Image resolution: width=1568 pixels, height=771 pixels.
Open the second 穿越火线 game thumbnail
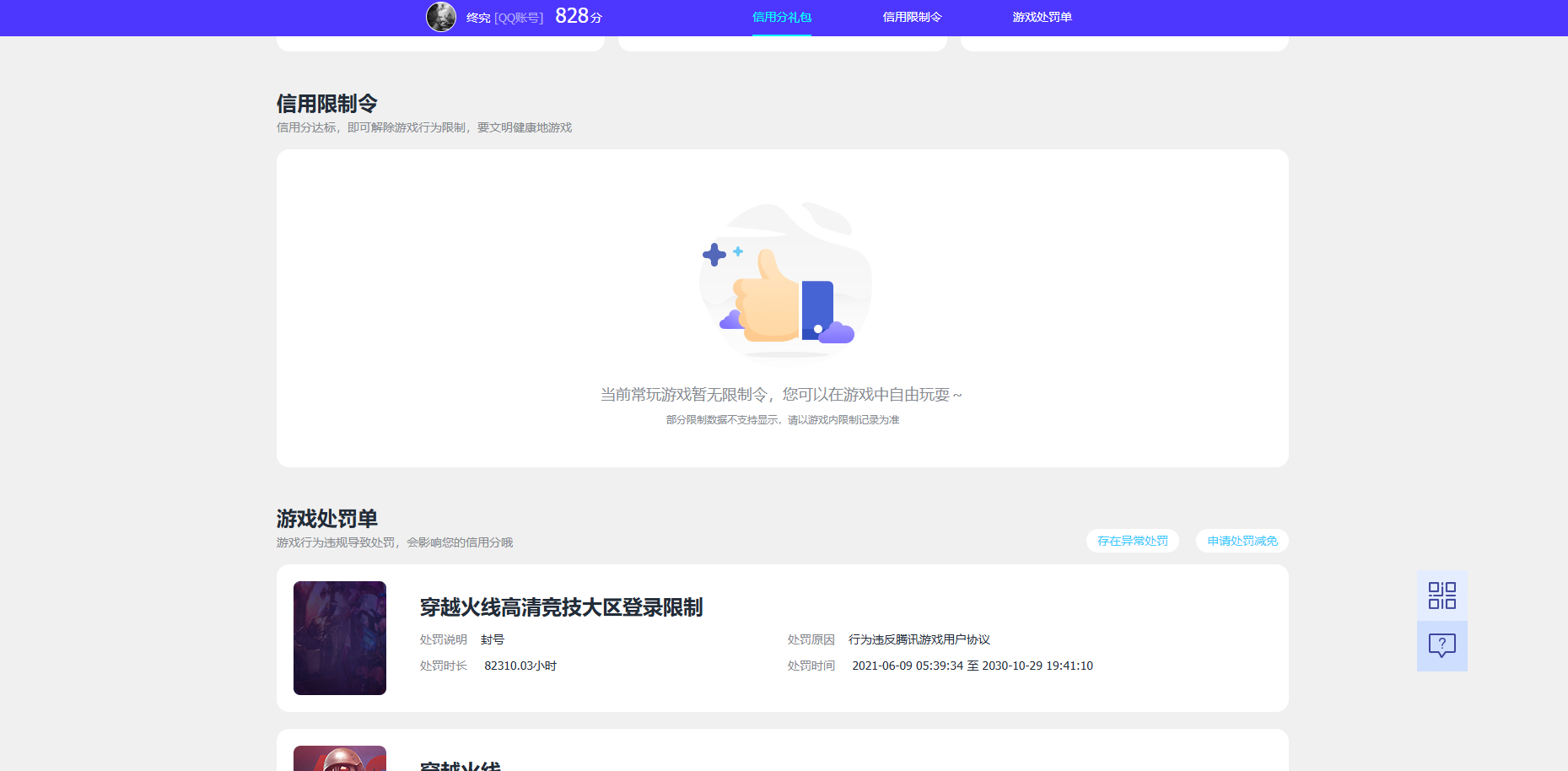tap(340, 758)
